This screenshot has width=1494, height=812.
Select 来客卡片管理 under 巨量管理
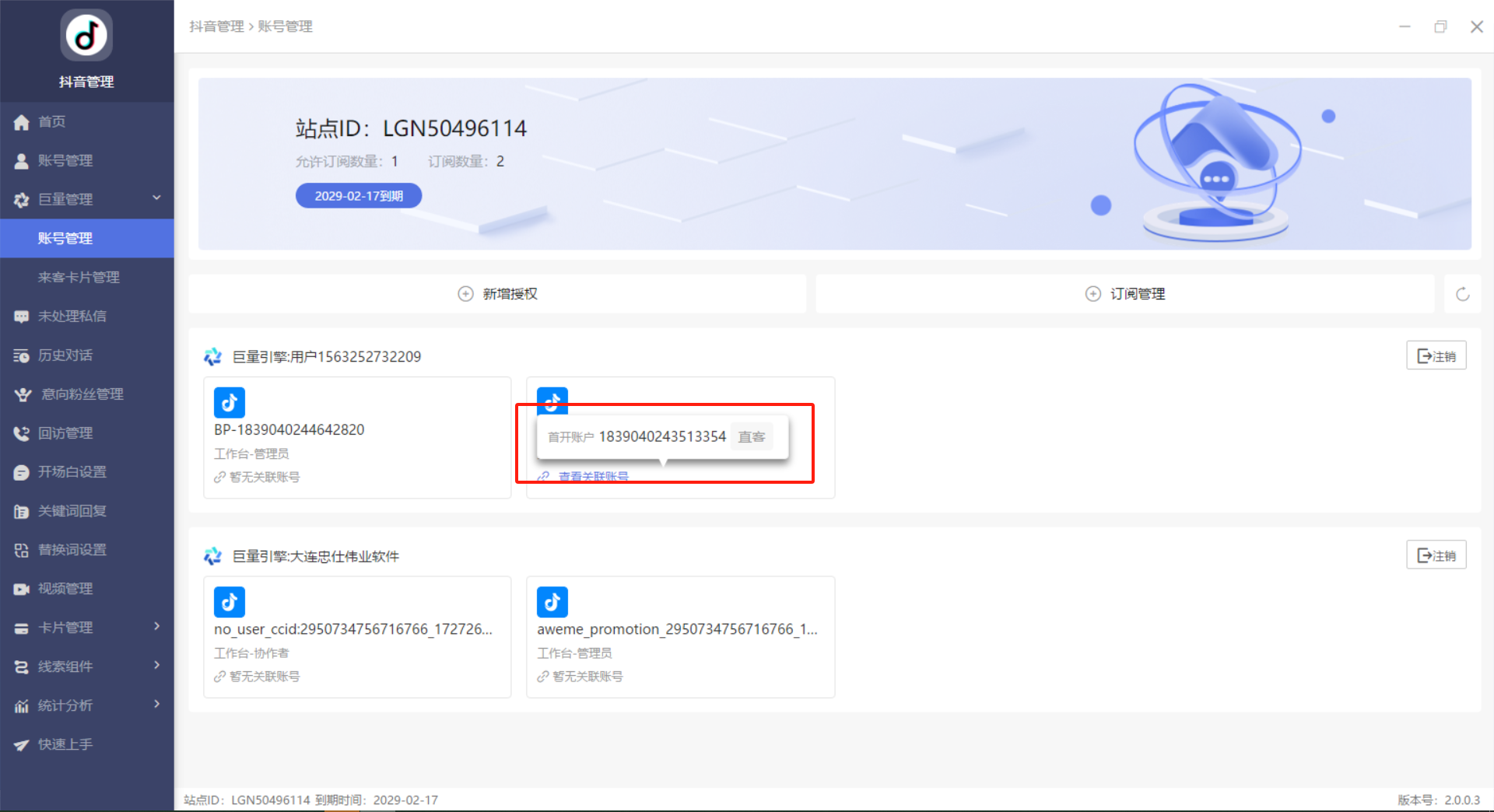(79, 278)
